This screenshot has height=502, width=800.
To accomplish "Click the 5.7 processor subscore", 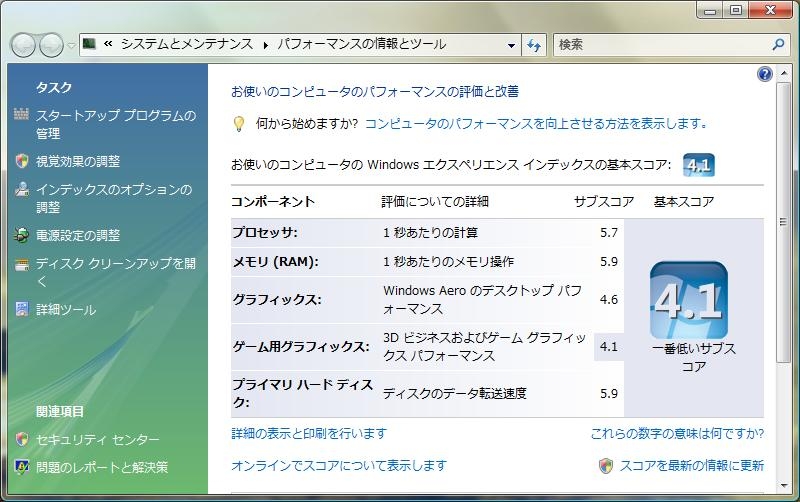I will (609, 233).
